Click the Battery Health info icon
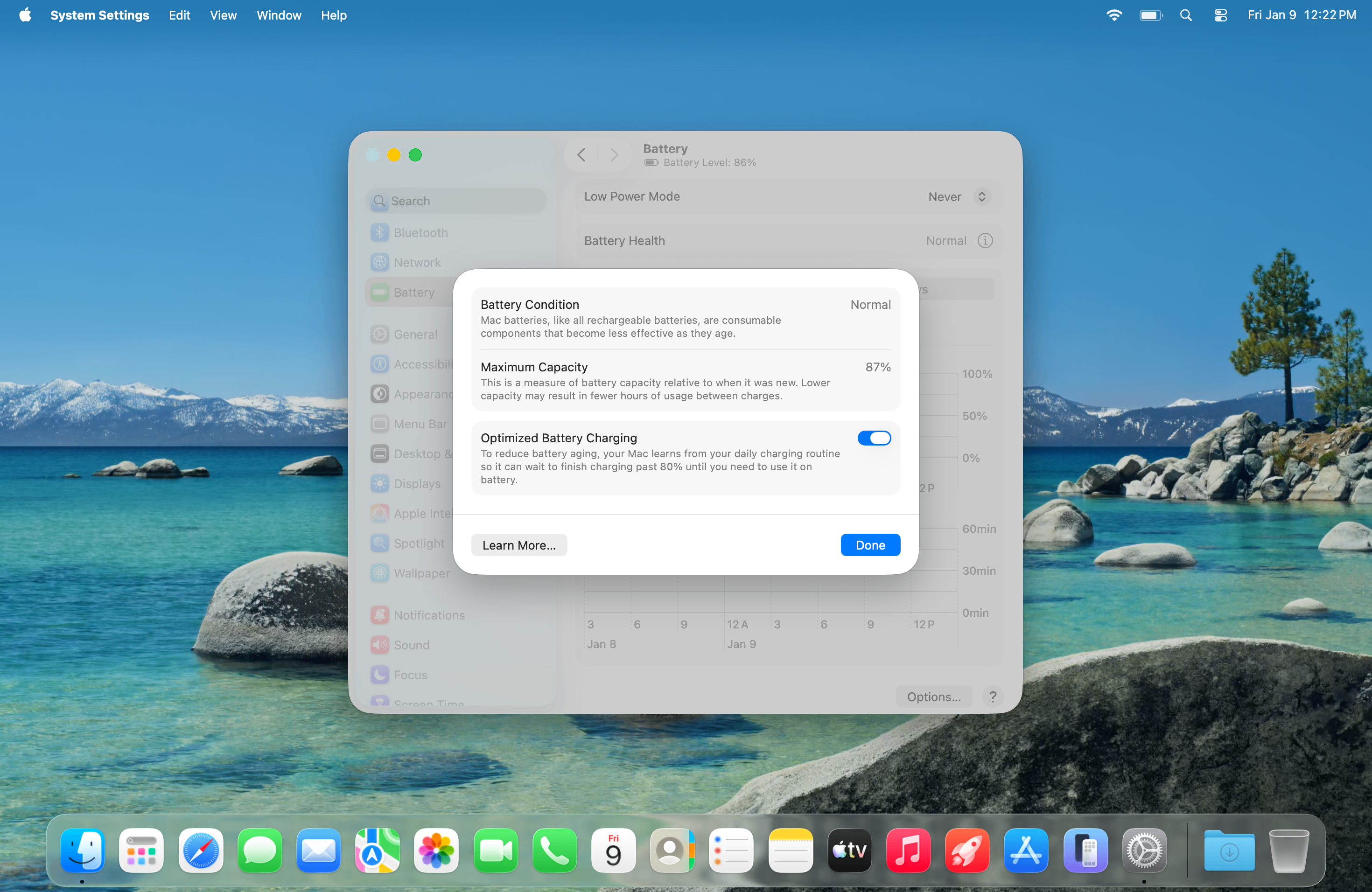 coord(985,240)
